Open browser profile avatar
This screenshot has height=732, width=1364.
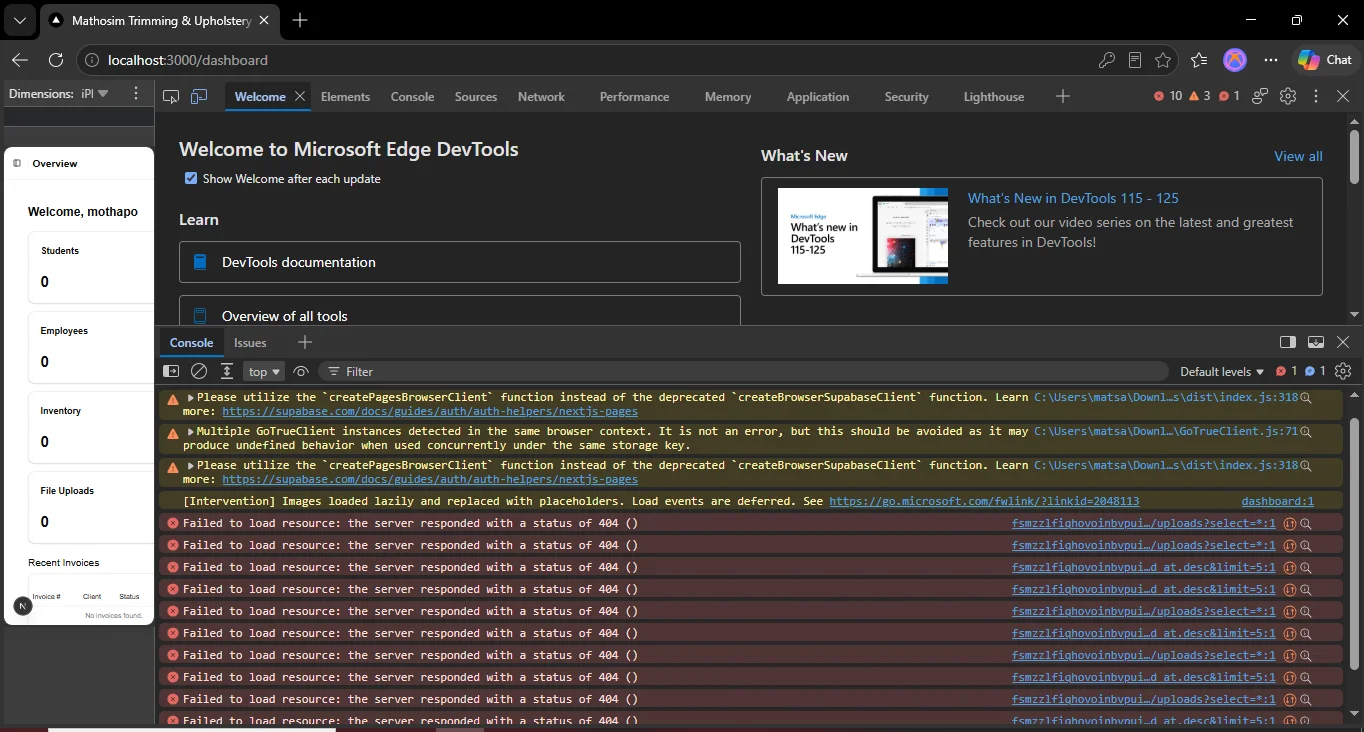pyautogui.click(x=1236, y=60)
